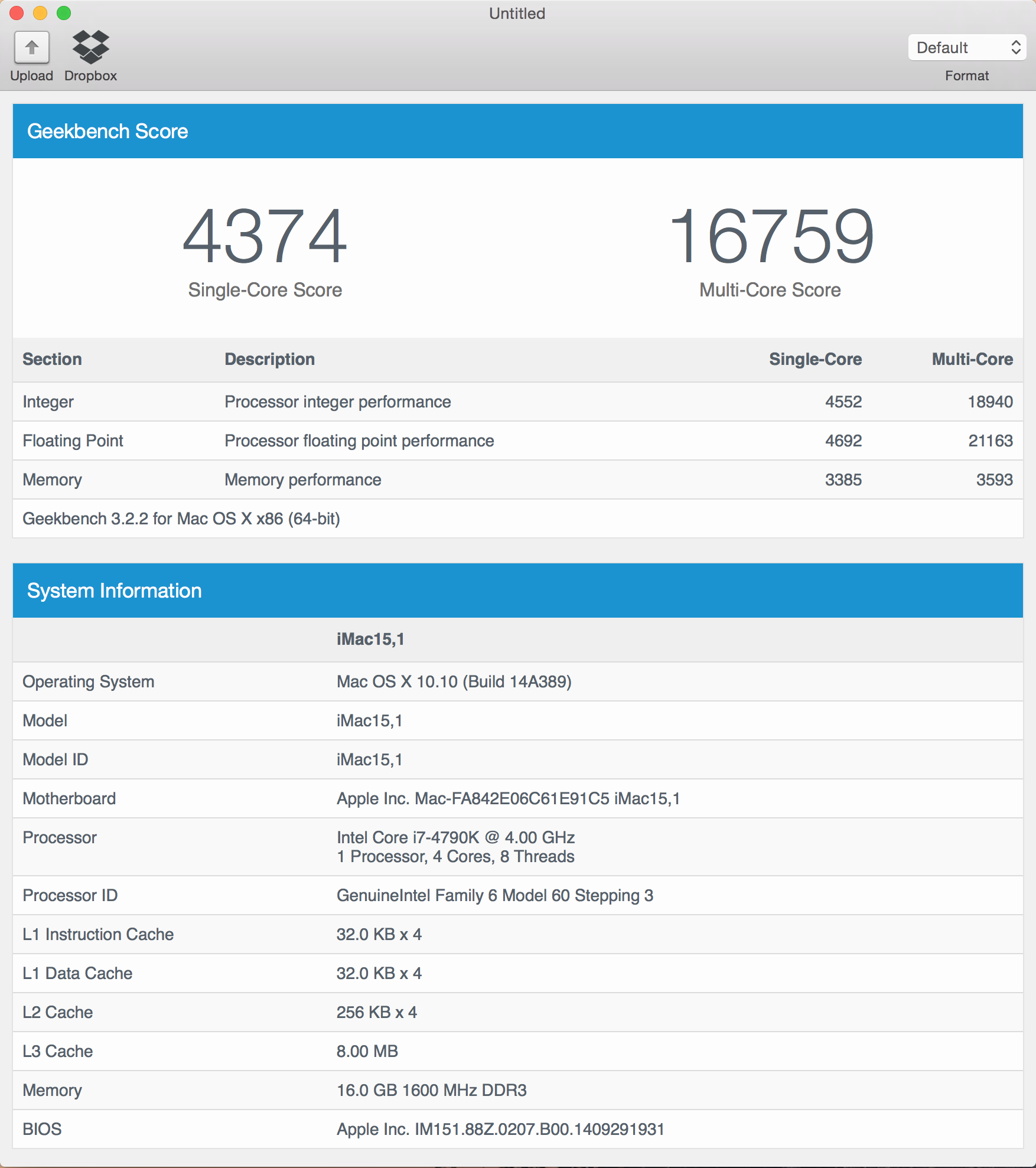Click the BIOS row label
The image size is (1036, 1168).
pos(42,1130)
